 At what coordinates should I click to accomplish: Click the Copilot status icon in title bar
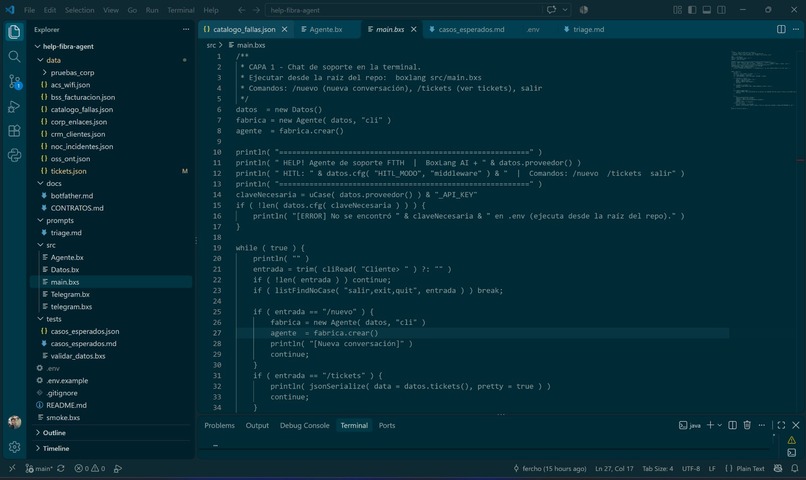583,10
